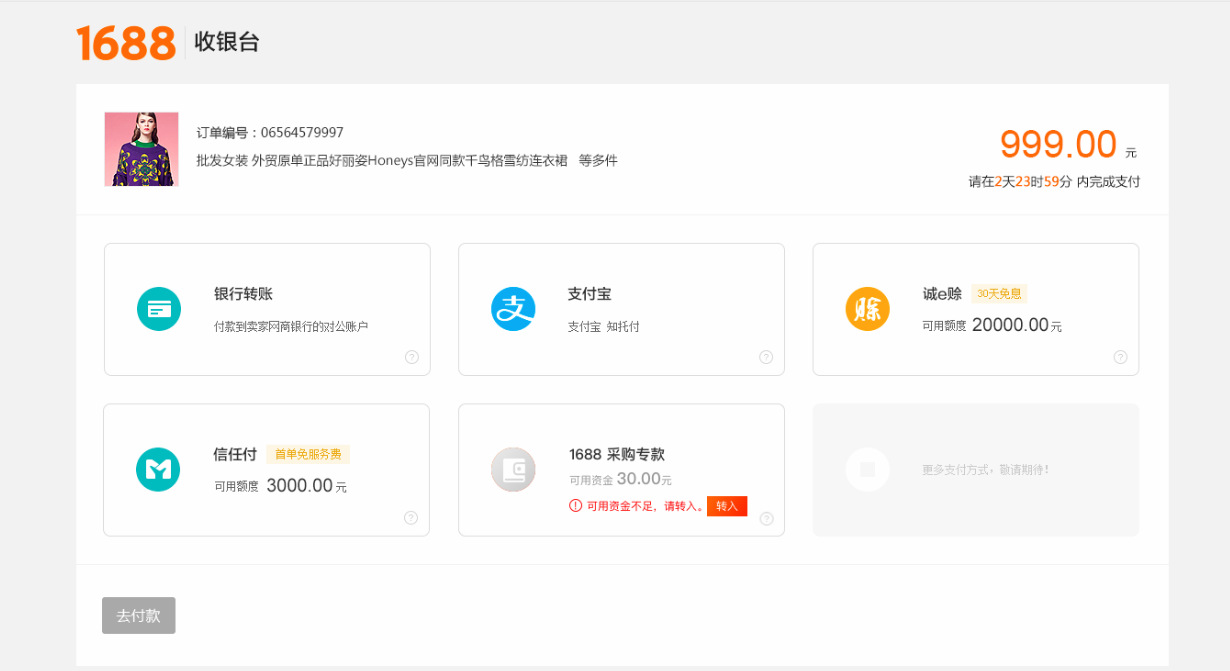Click the 支付宝 知托付 subtitle
The height and width of the screenshot is (671, 1230).
[604, 327]
